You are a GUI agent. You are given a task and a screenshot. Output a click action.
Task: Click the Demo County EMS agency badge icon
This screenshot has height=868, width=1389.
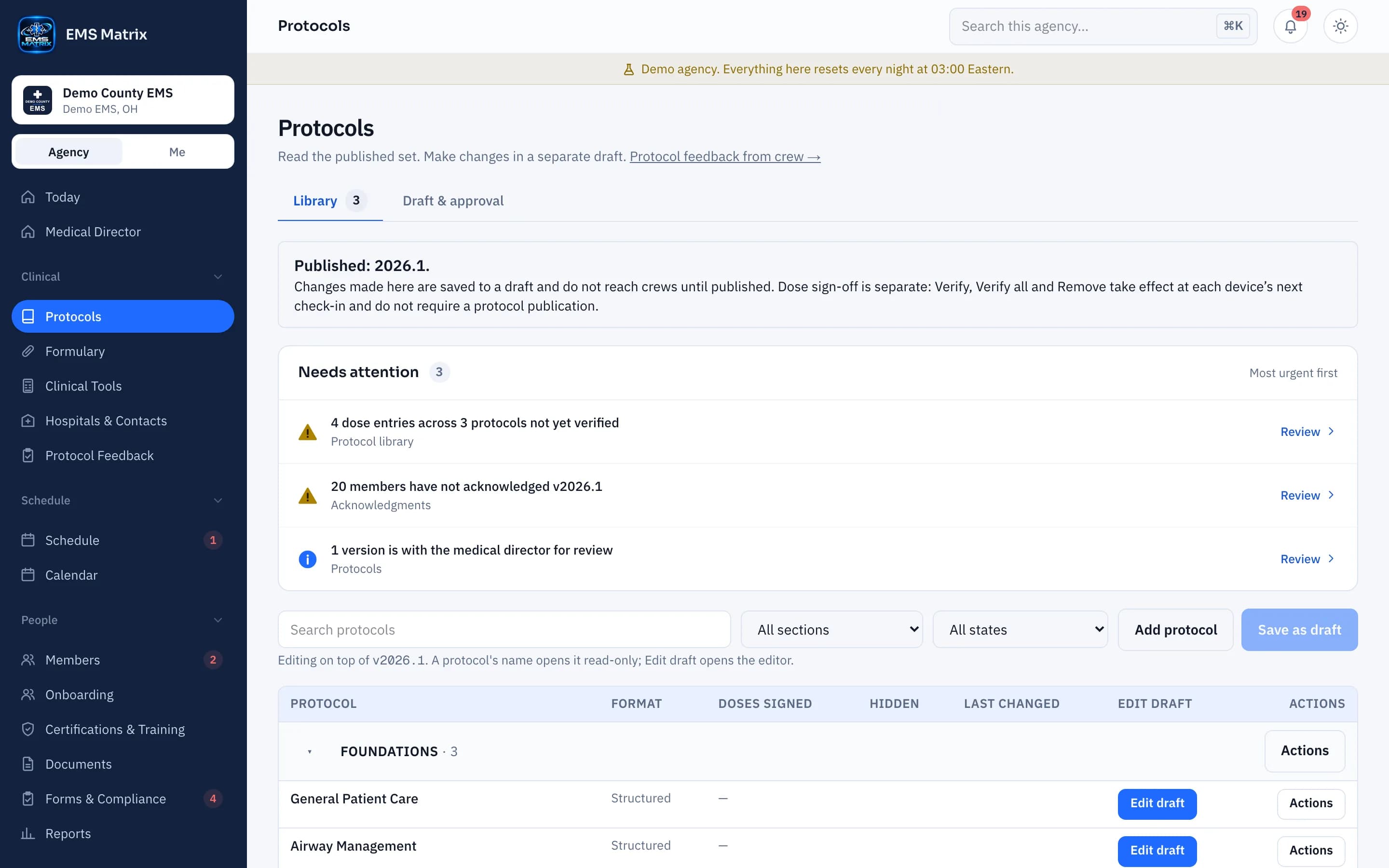pyautogui.click(x=37, y=100)
